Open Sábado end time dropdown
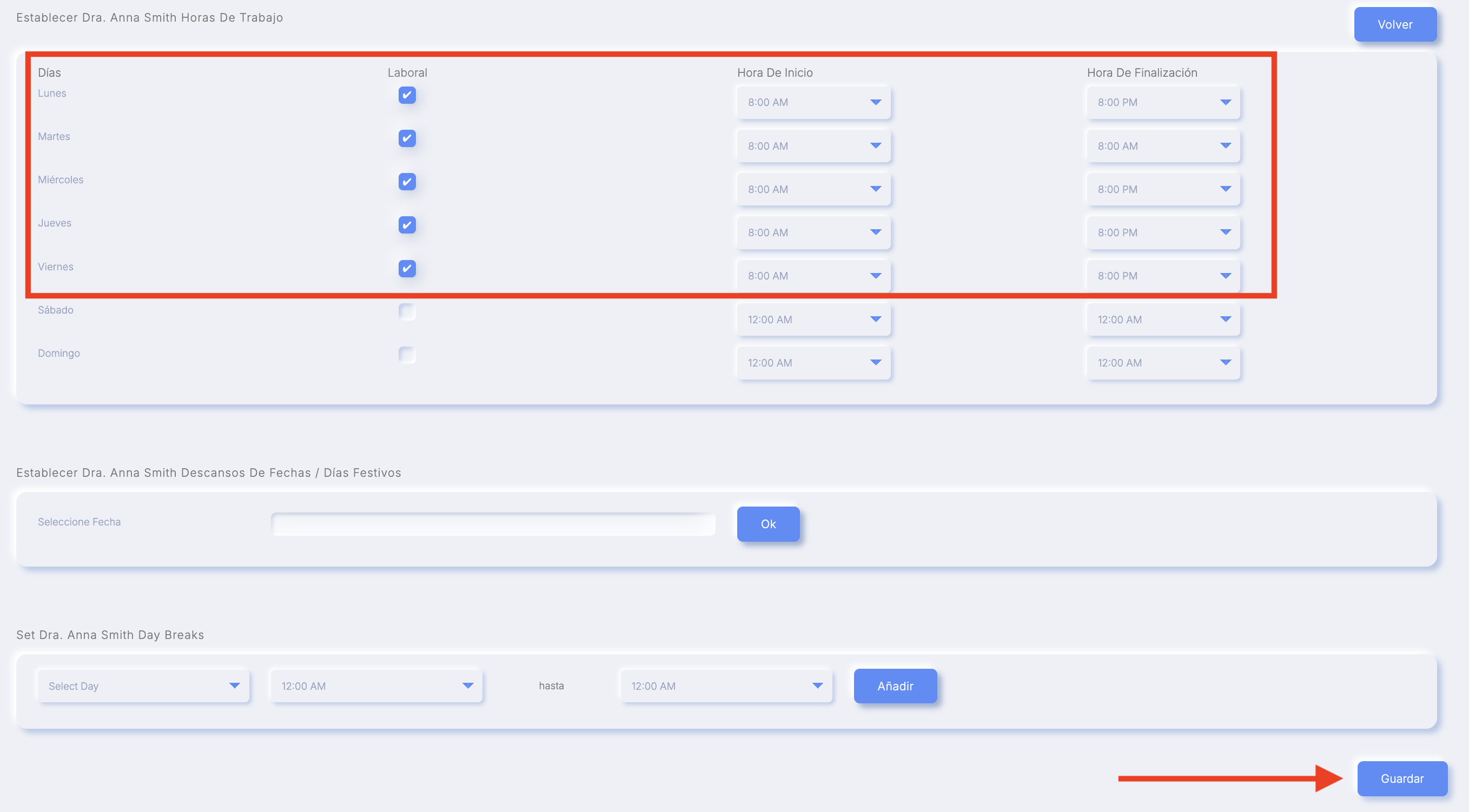The height and width of the screenshot is (812, 1469). tap(1163, 320)
